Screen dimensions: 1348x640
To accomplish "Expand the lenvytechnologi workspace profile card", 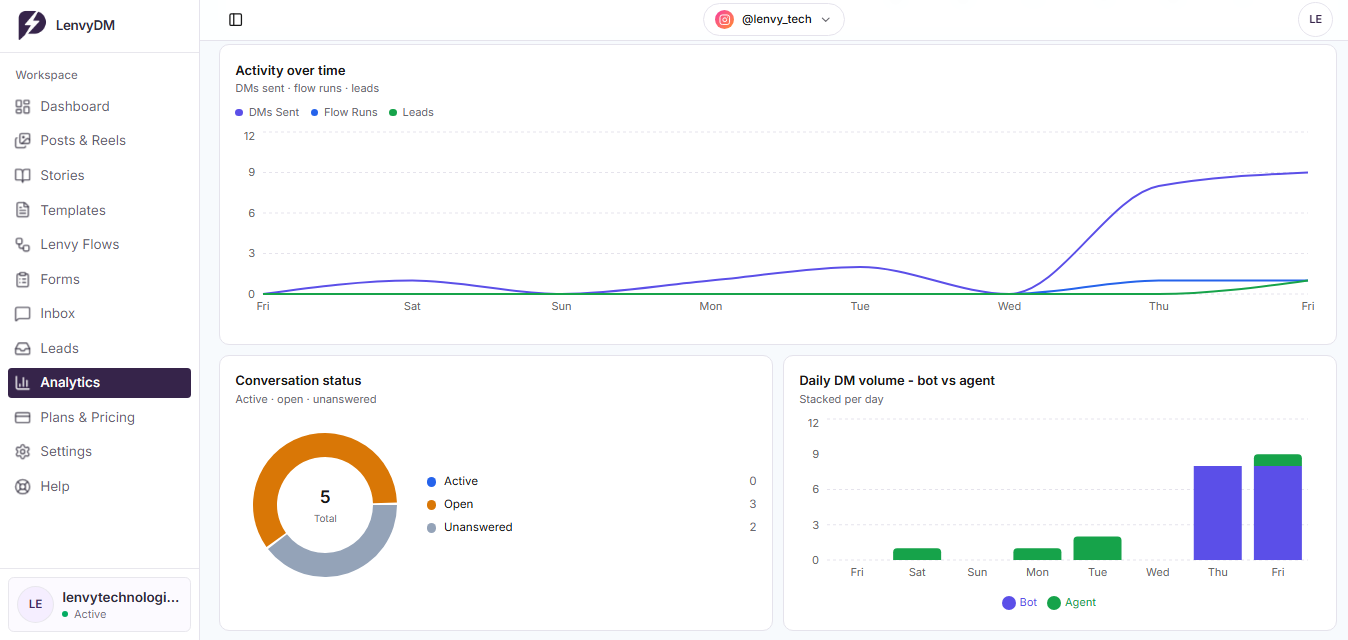I will pyautogui.click(x=99, y=604).
